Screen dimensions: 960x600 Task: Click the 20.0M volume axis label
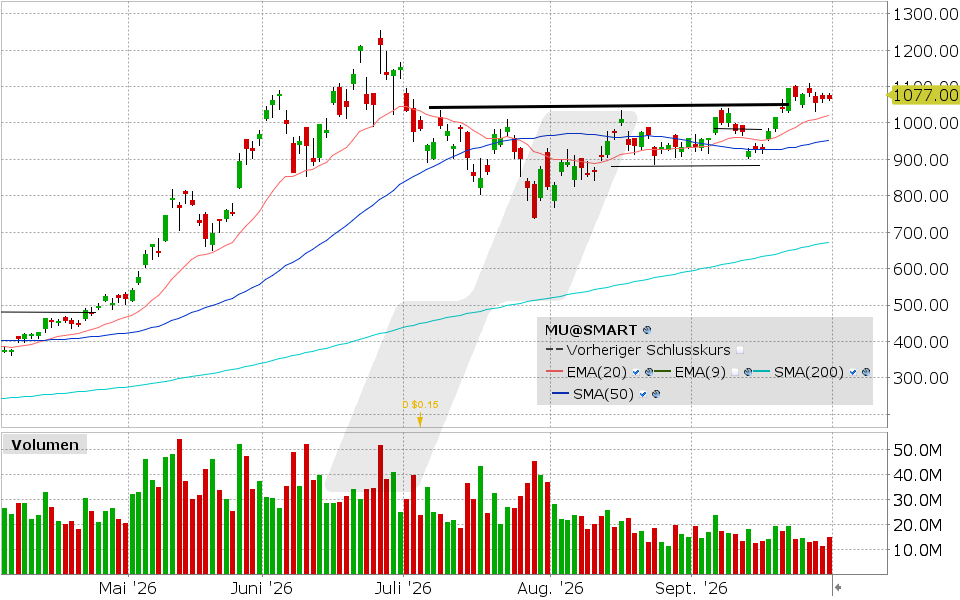[917, 525]
